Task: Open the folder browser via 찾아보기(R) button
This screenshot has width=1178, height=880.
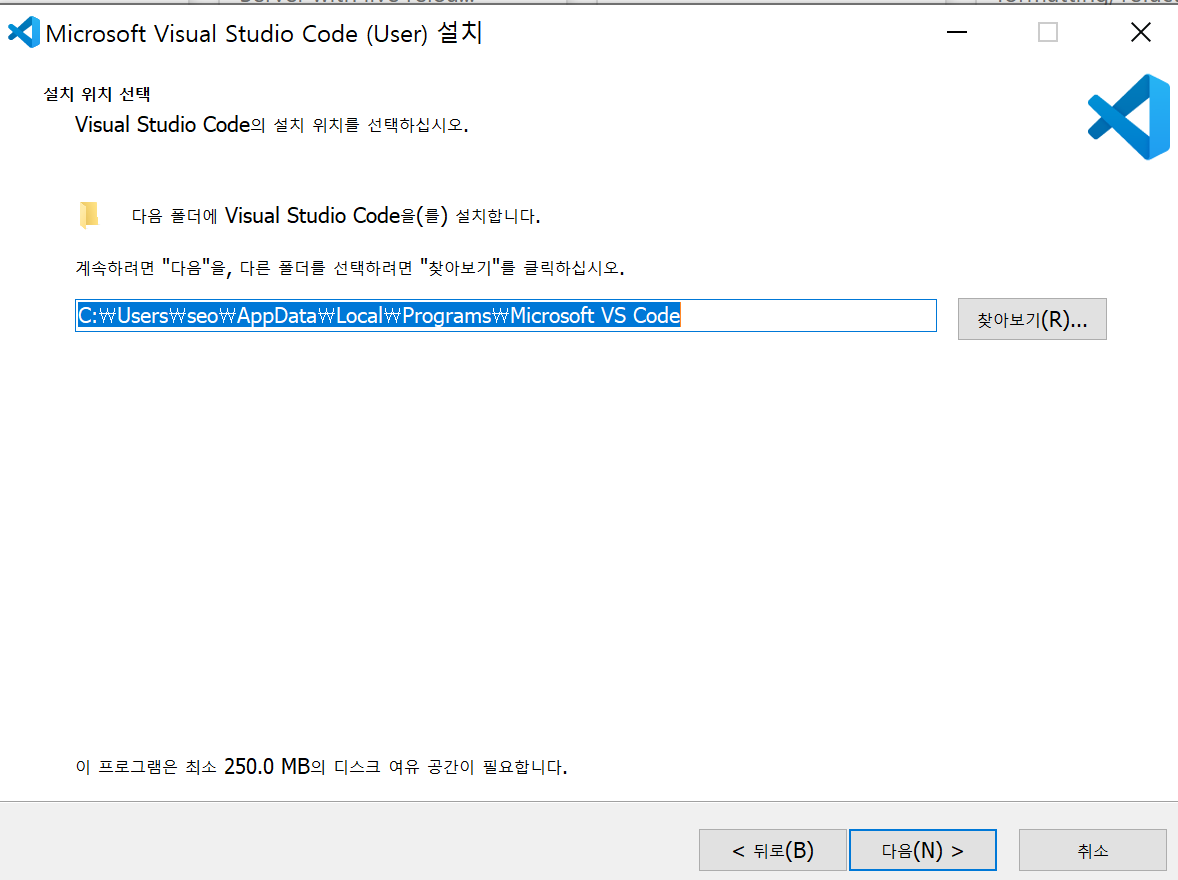Action: tap(1032, 318)
